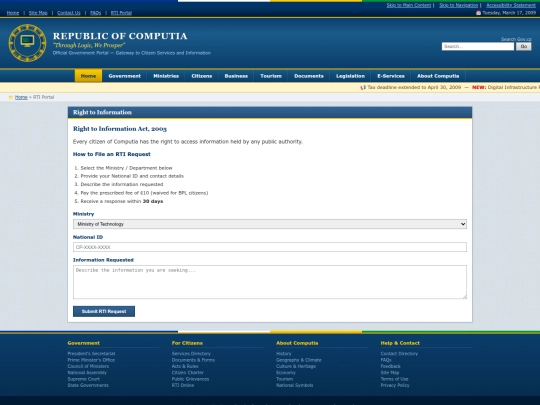
Task: Open Contact Us link in top bar
Action: click(x=69, y=13)
